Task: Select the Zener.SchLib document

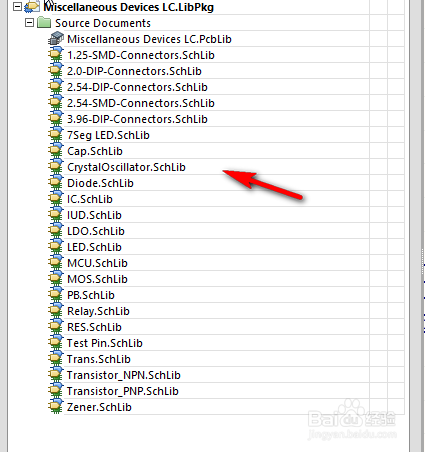Action: [x=99, y=407]
